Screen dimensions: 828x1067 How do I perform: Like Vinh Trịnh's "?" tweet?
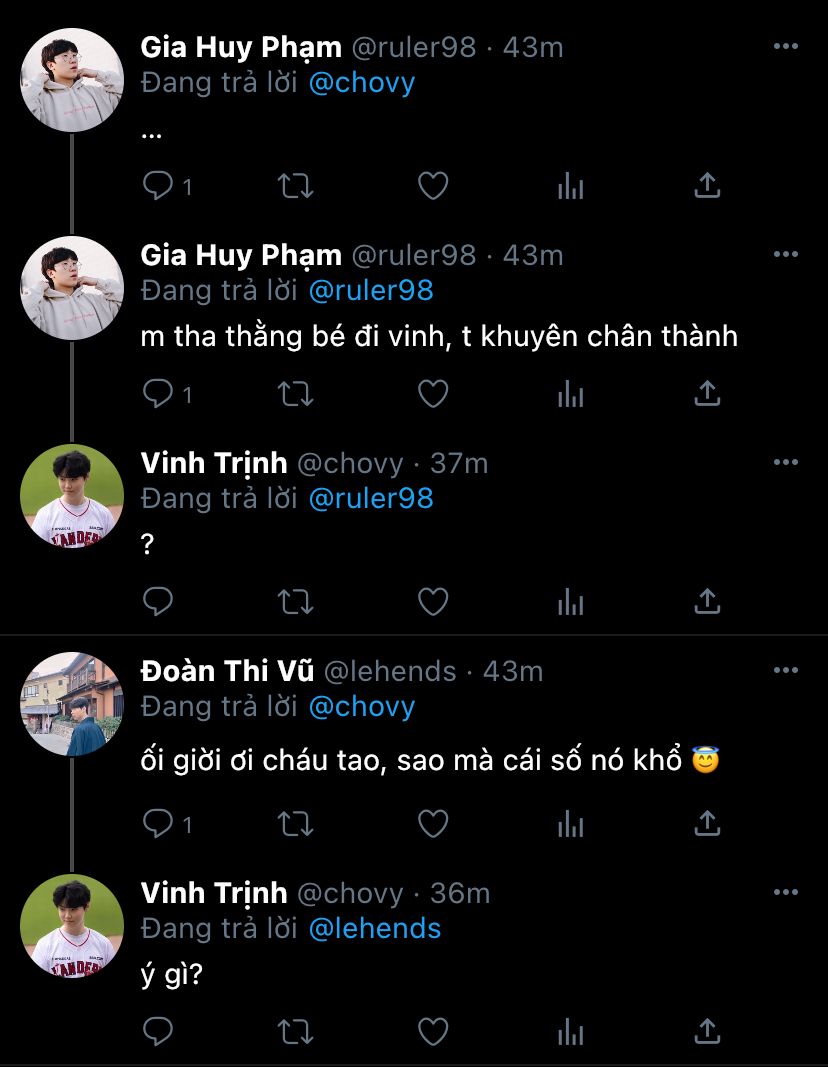click(432, 601)
